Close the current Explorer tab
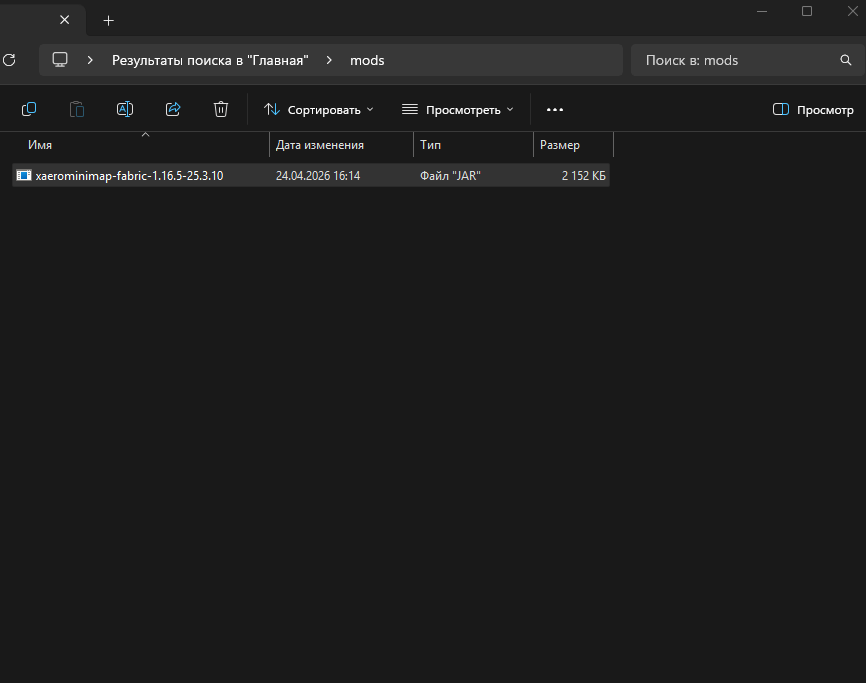The image size is (866, 683). 65,20
